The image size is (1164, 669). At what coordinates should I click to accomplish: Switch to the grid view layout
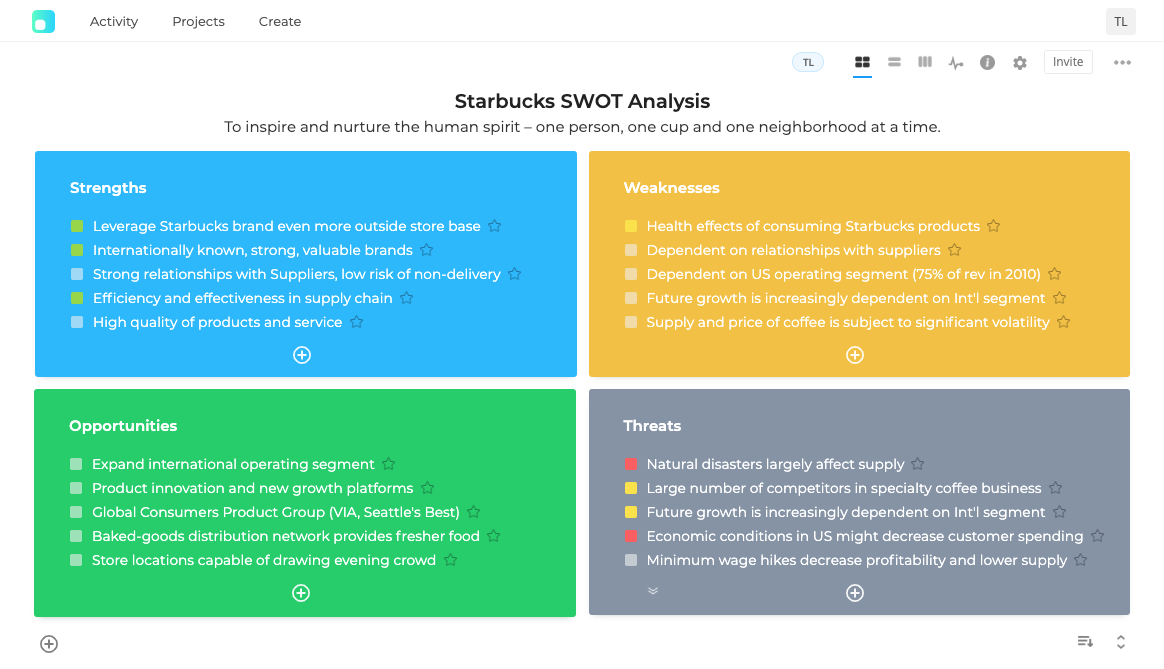862,61
